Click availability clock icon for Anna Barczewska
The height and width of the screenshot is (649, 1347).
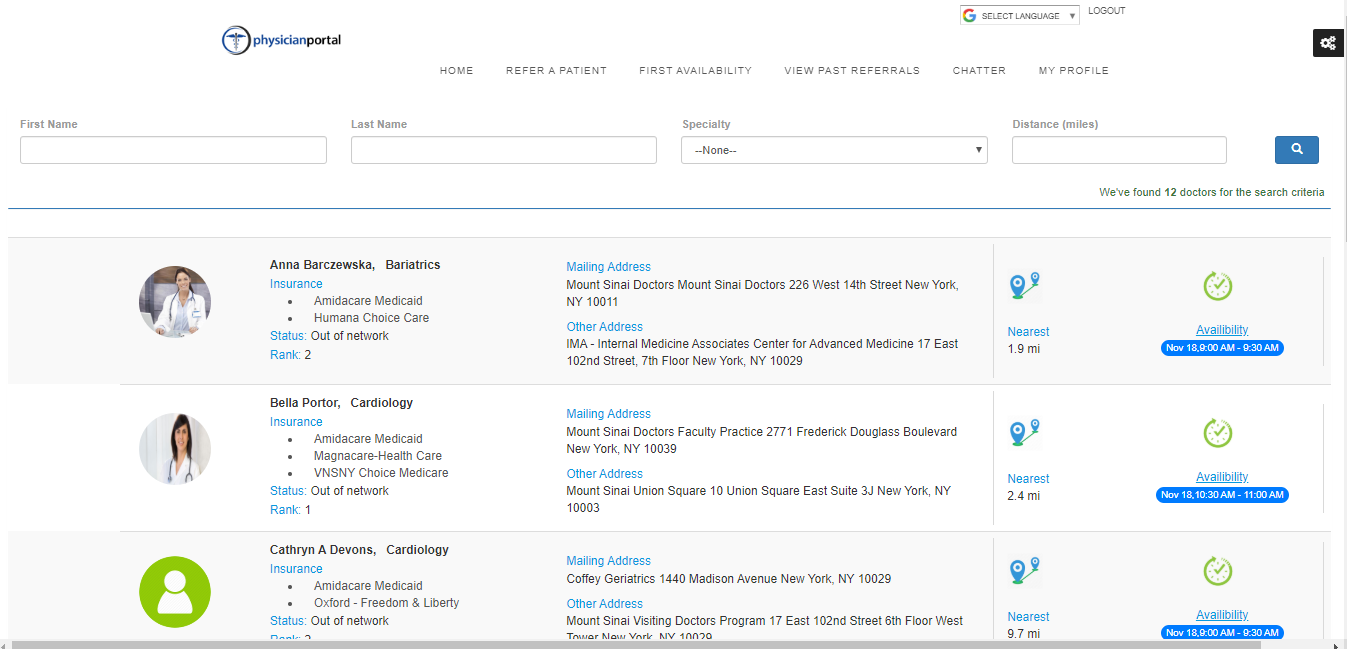pyautogui.click(x=1217, y=286)
